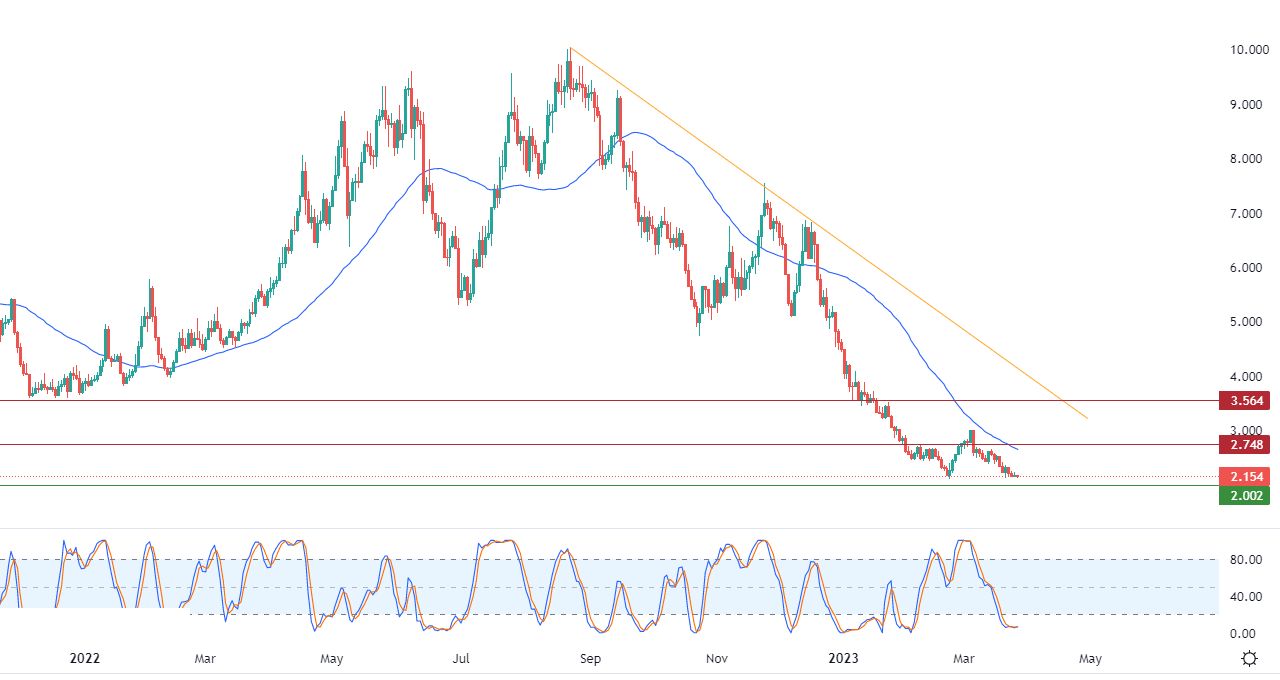Click the 40.00 stochastic scale value

(1242, 597)
